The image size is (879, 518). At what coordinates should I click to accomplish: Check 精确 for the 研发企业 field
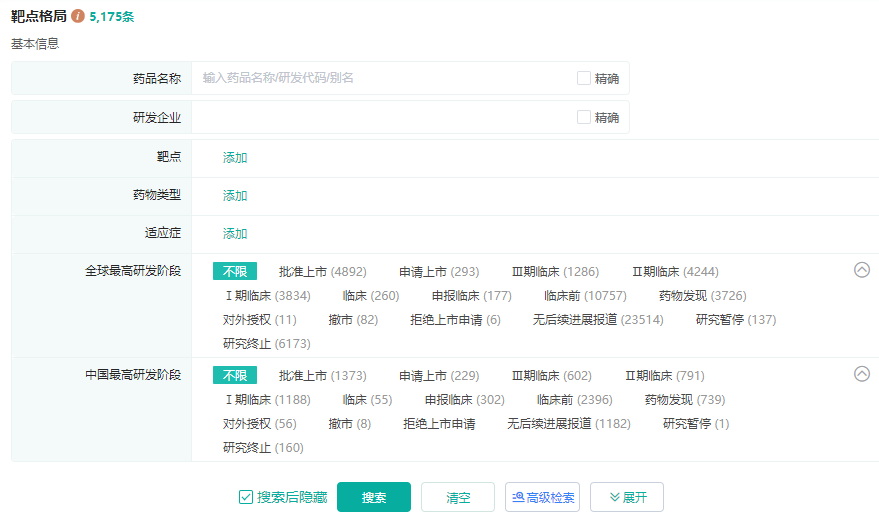pos(584,117)
